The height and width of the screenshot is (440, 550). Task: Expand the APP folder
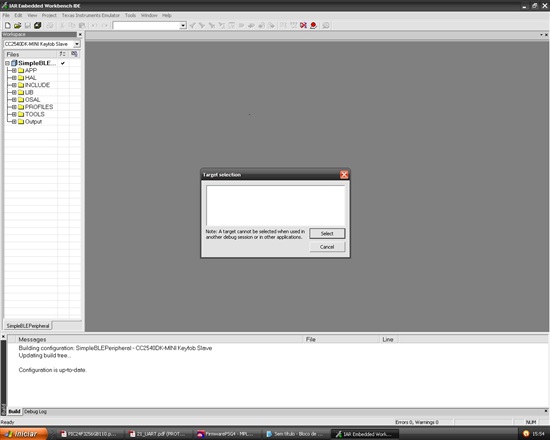click(14, 71)
